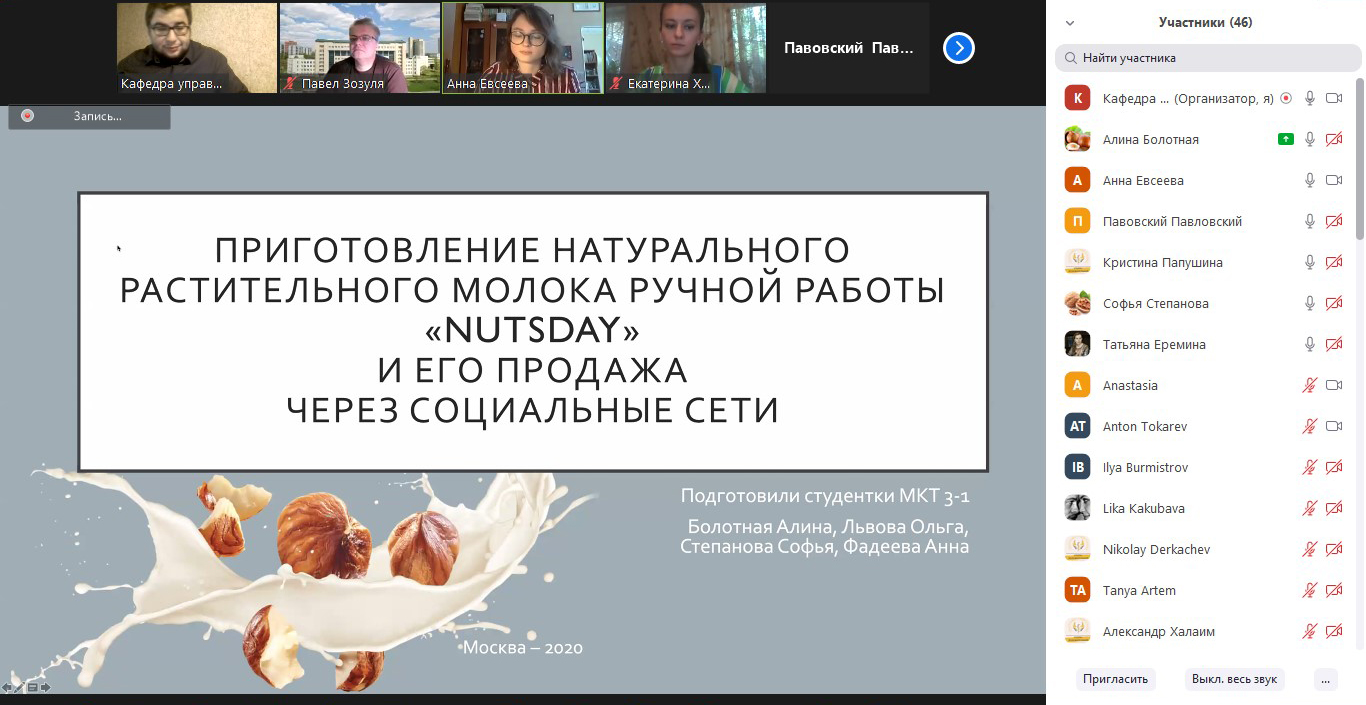Select participant Алина Болотная name

point(1150,140)
